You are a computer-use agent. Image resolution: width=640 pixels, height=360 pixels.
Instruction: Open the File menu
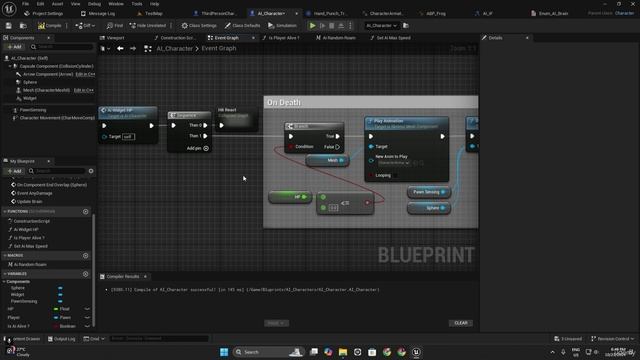pyautogui.click(x=25, y=4)
